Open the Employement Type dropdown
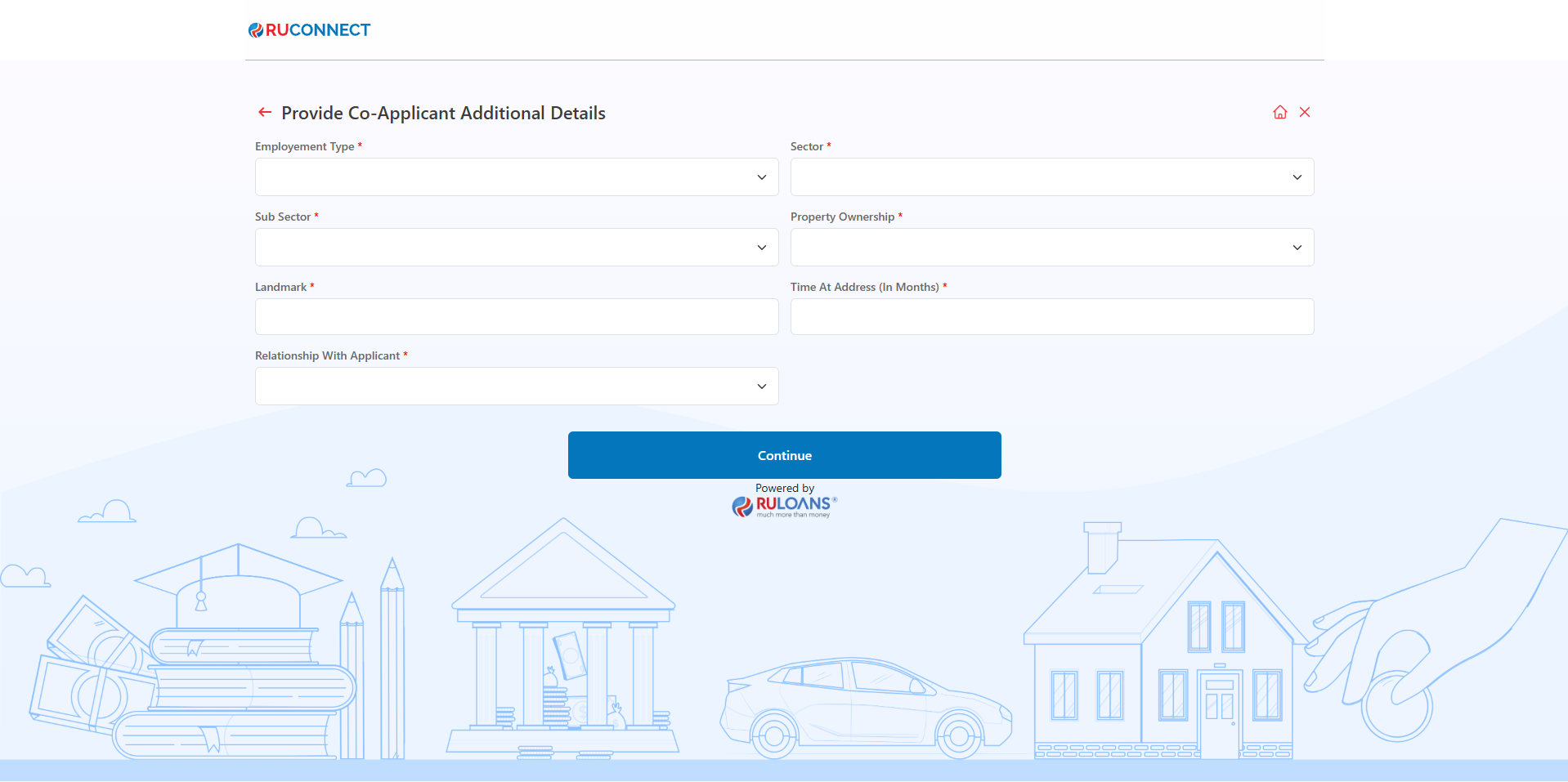1568x782 pixels. pos(516,177)
